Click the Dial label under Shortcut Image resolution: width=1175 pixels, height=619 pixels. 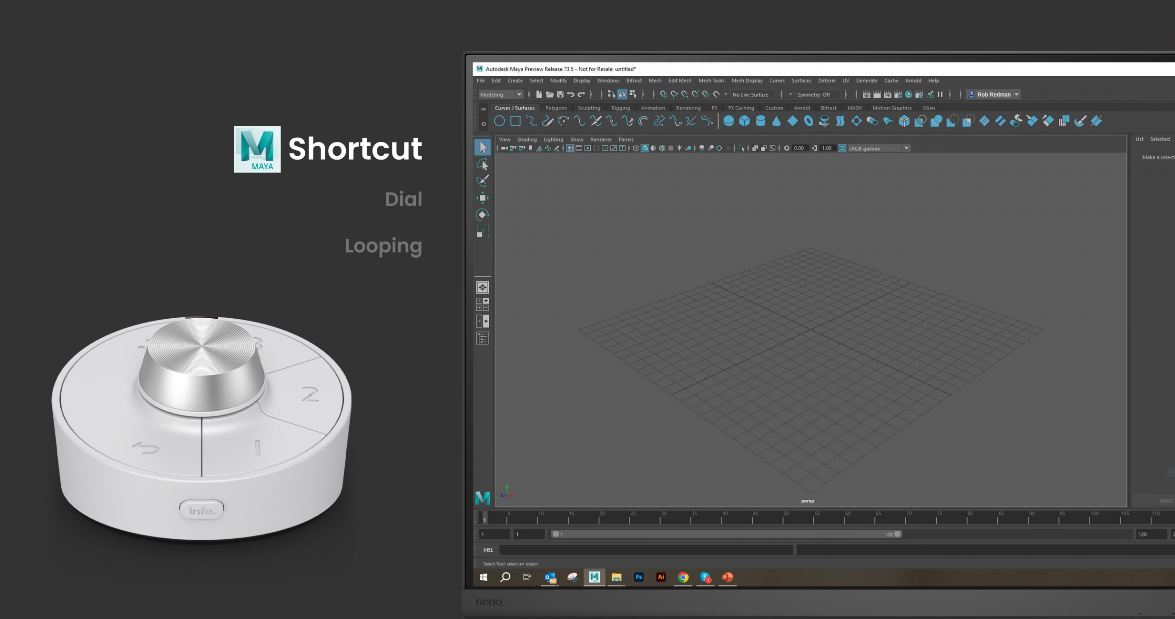click(403, 199)
